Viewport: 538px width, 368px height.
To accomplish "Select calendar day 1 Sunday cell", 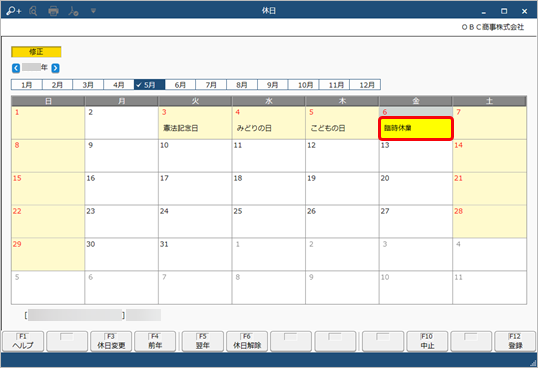I will (48, 123).
